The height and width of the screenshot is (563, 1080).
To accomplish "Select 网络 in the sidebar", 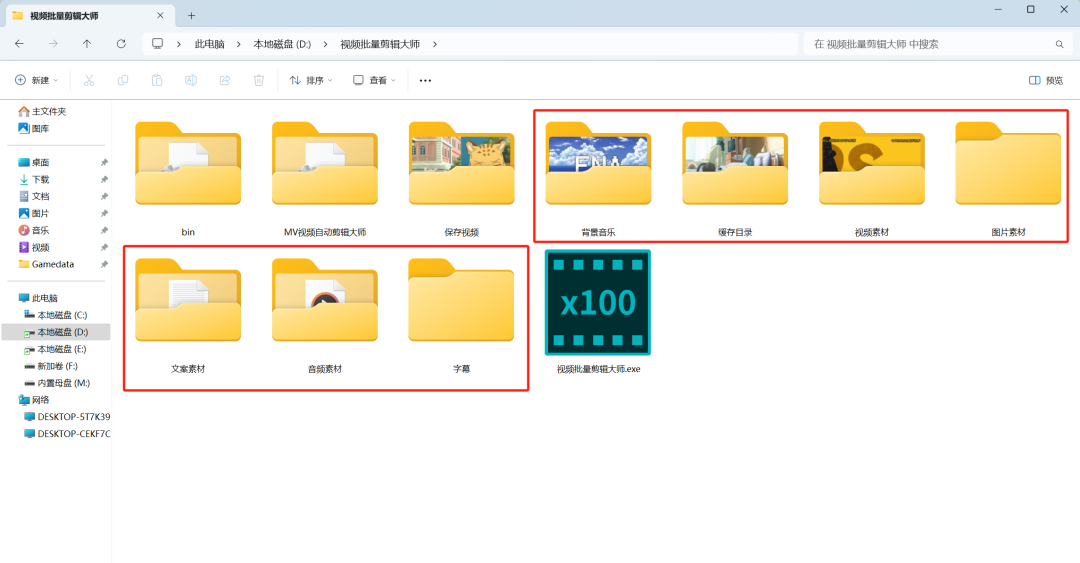I will coord(34,400).
